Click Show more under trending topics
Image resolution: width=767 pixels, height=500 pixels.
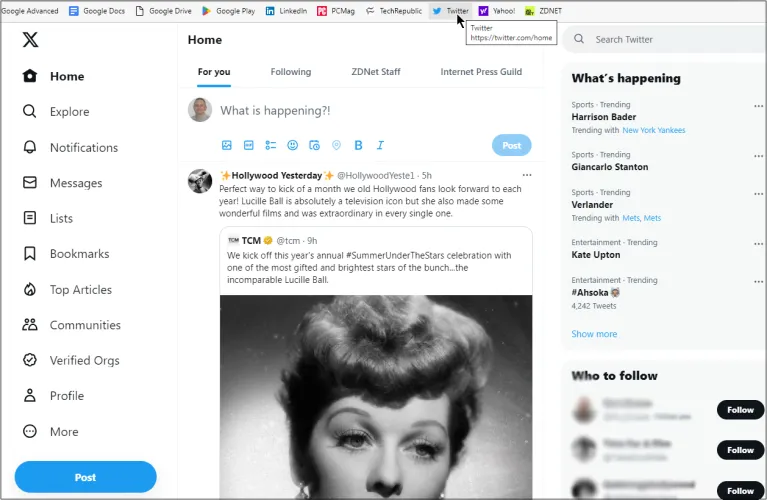tap(594, 334)
